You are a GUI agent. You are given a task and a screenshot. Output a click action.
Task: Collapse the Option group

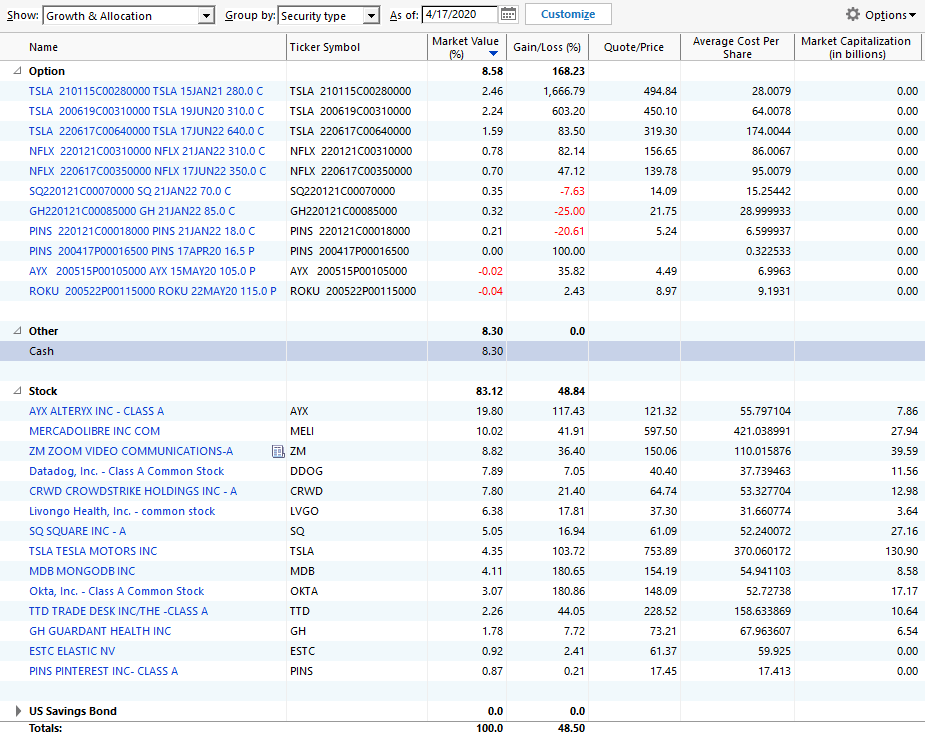(18, 71)
